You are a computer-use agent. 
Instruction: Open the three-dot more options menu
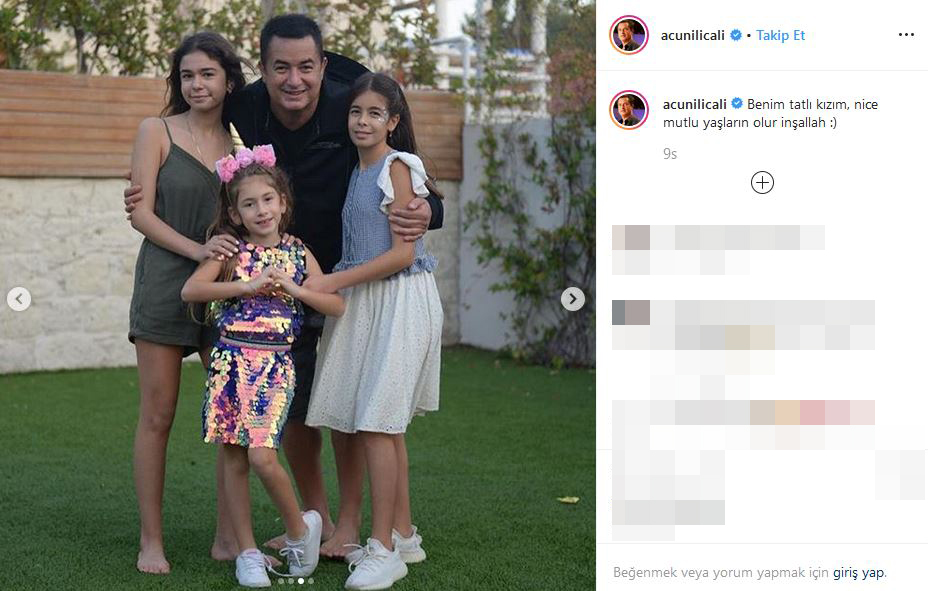(x=906, y=35)
